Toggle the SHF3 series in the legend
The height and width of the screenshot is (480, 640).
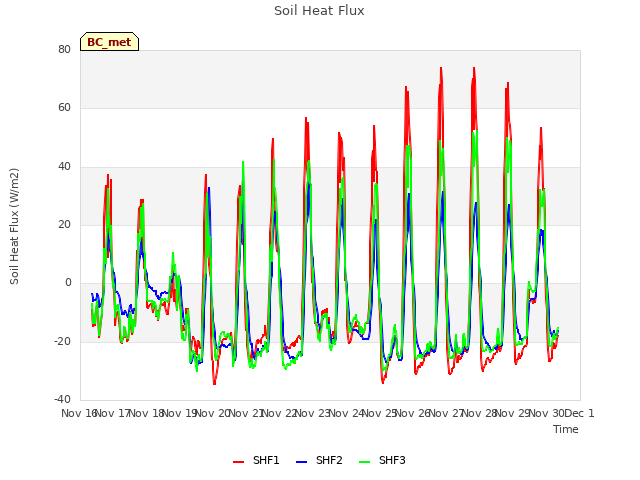382,460
